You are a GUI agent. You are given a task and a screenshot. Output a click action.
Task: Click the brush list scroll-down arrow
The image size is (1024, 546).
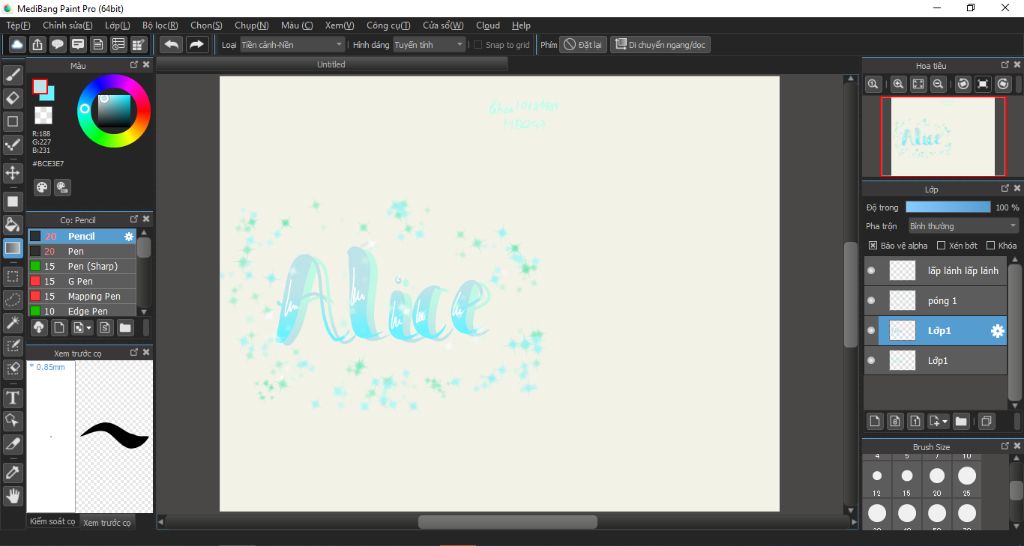tap(144, 312)
